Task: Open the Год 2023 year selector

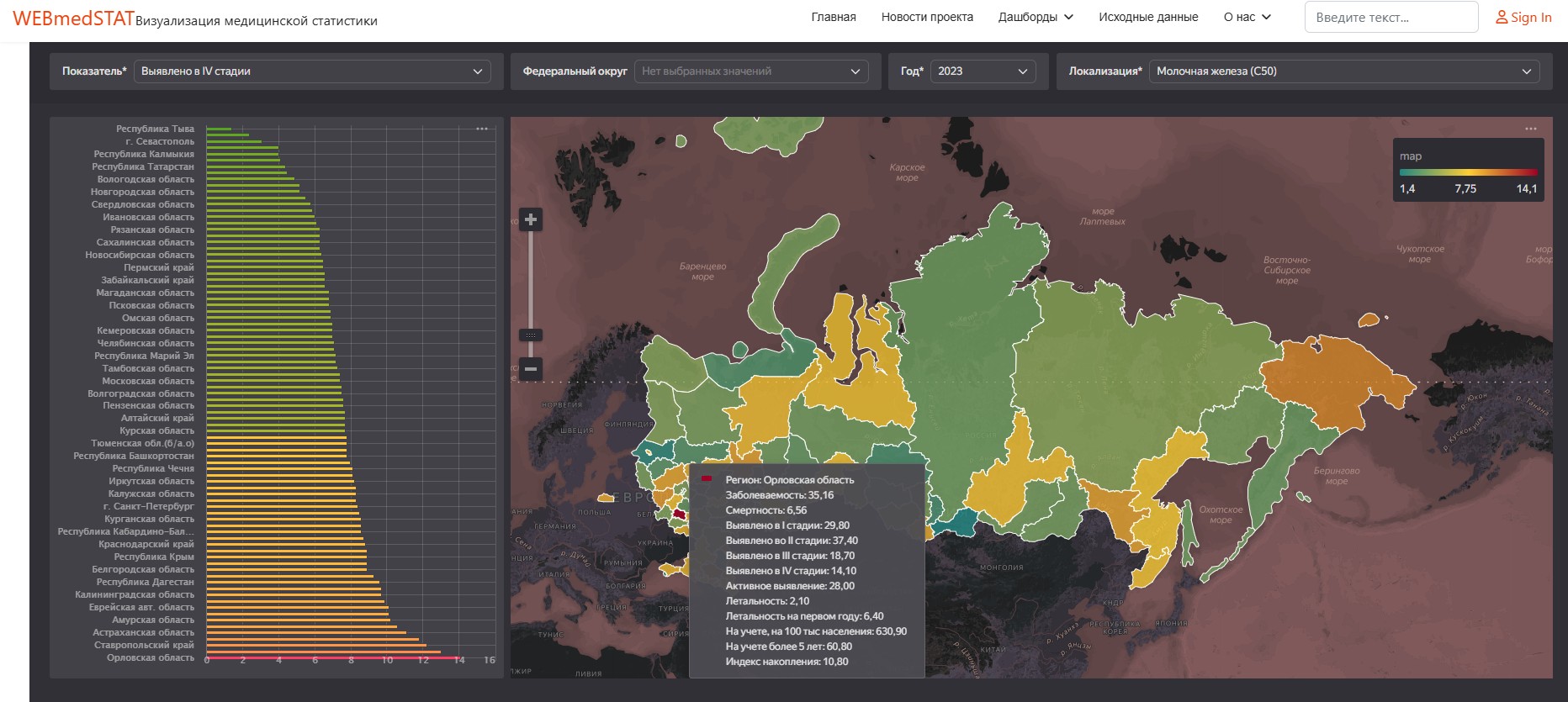Action: pos(983,71)
